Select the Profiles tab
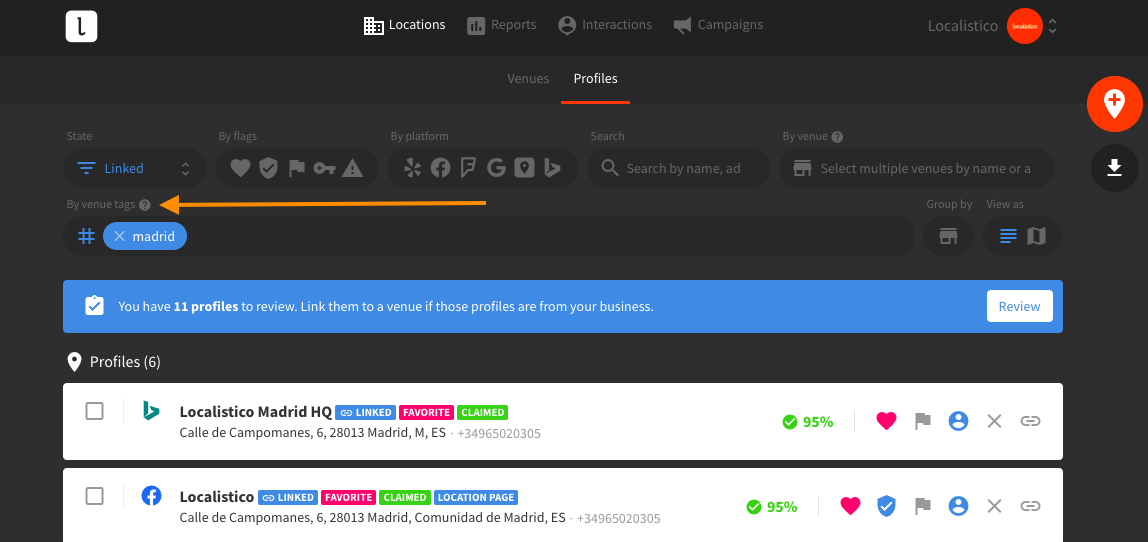 click(595, 78)
